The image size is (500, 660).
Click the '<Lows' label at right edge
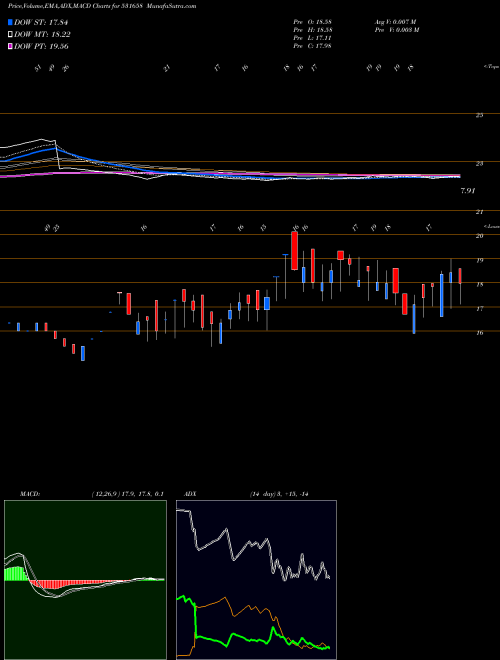tap(491, 226)
